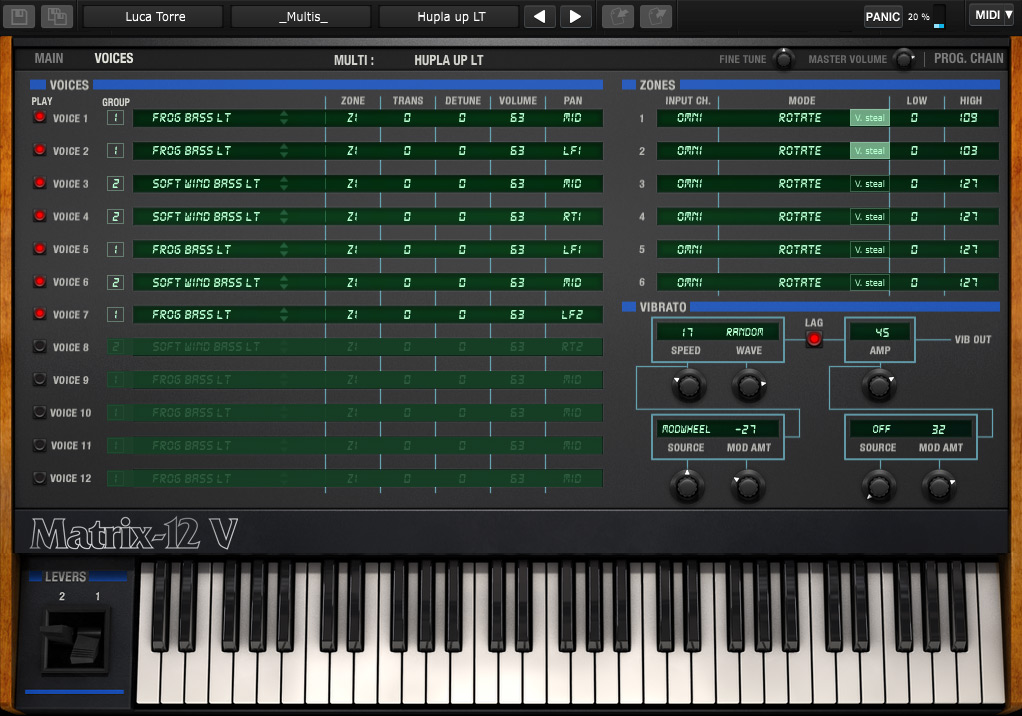Click the group number box of Voice 6

[115, 282]
